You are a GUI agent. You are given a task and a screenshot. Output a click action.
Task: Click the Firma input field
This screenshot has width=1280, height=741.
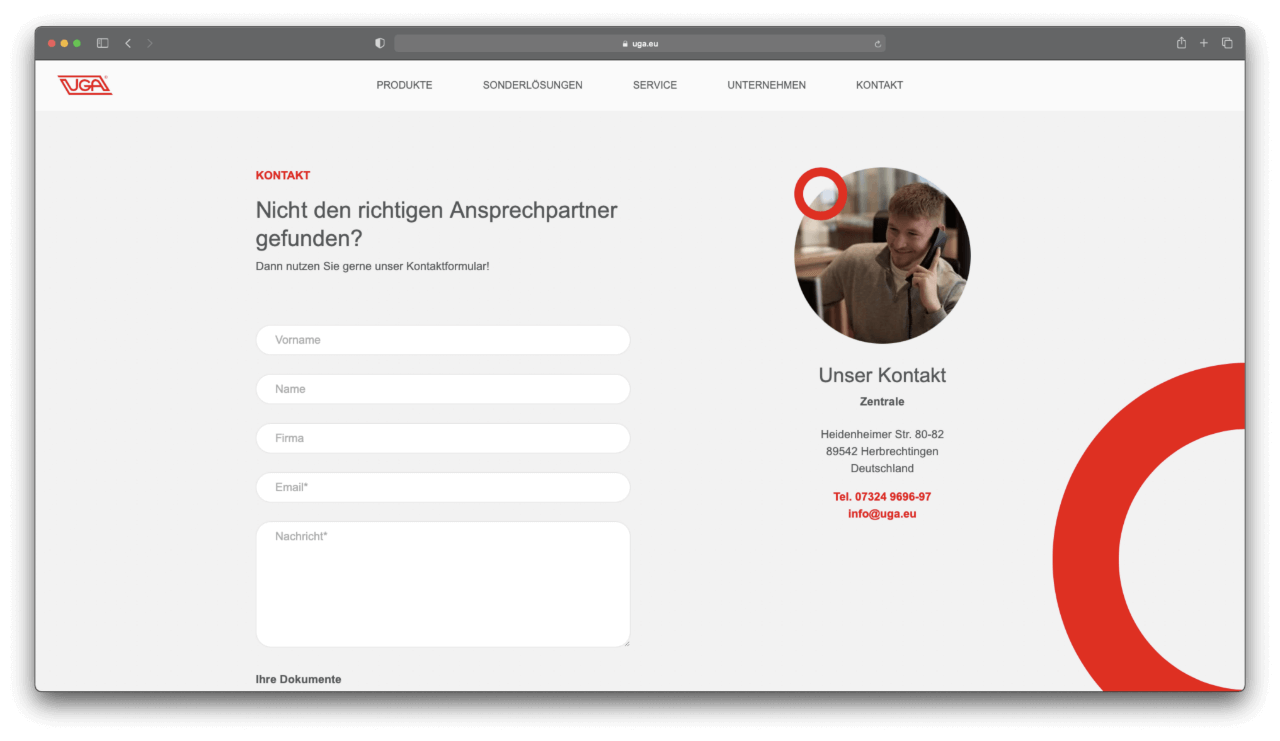(x=443, y=438)
